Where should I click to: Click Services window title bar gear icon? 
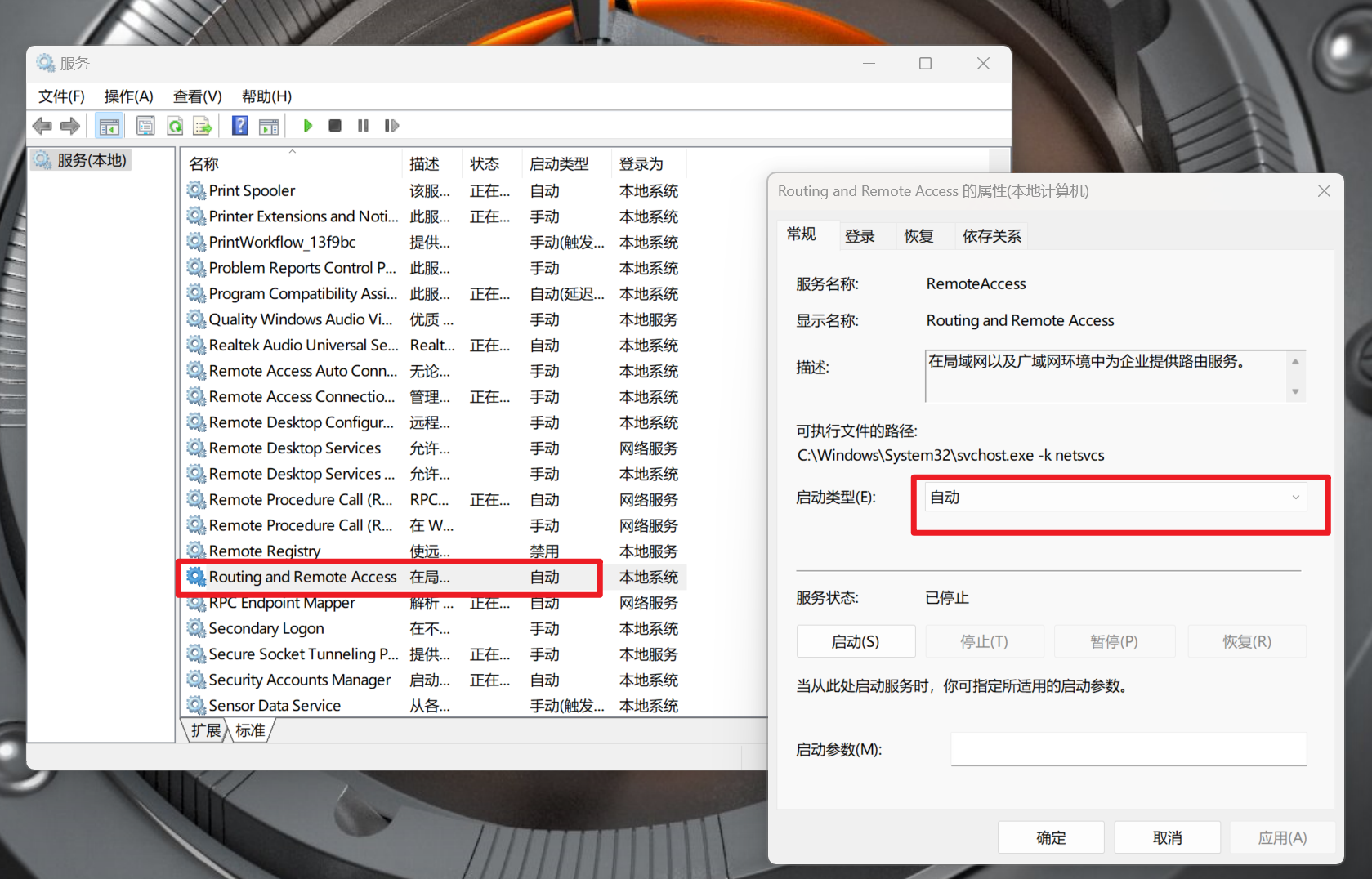tap(46, 63)
